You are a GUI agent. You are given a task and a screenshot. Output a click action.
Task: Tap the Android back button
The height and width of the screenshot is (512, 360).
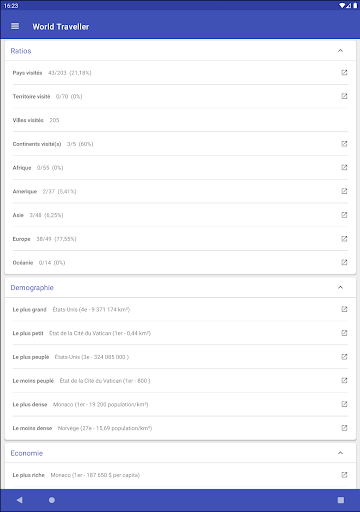(20, 500)
